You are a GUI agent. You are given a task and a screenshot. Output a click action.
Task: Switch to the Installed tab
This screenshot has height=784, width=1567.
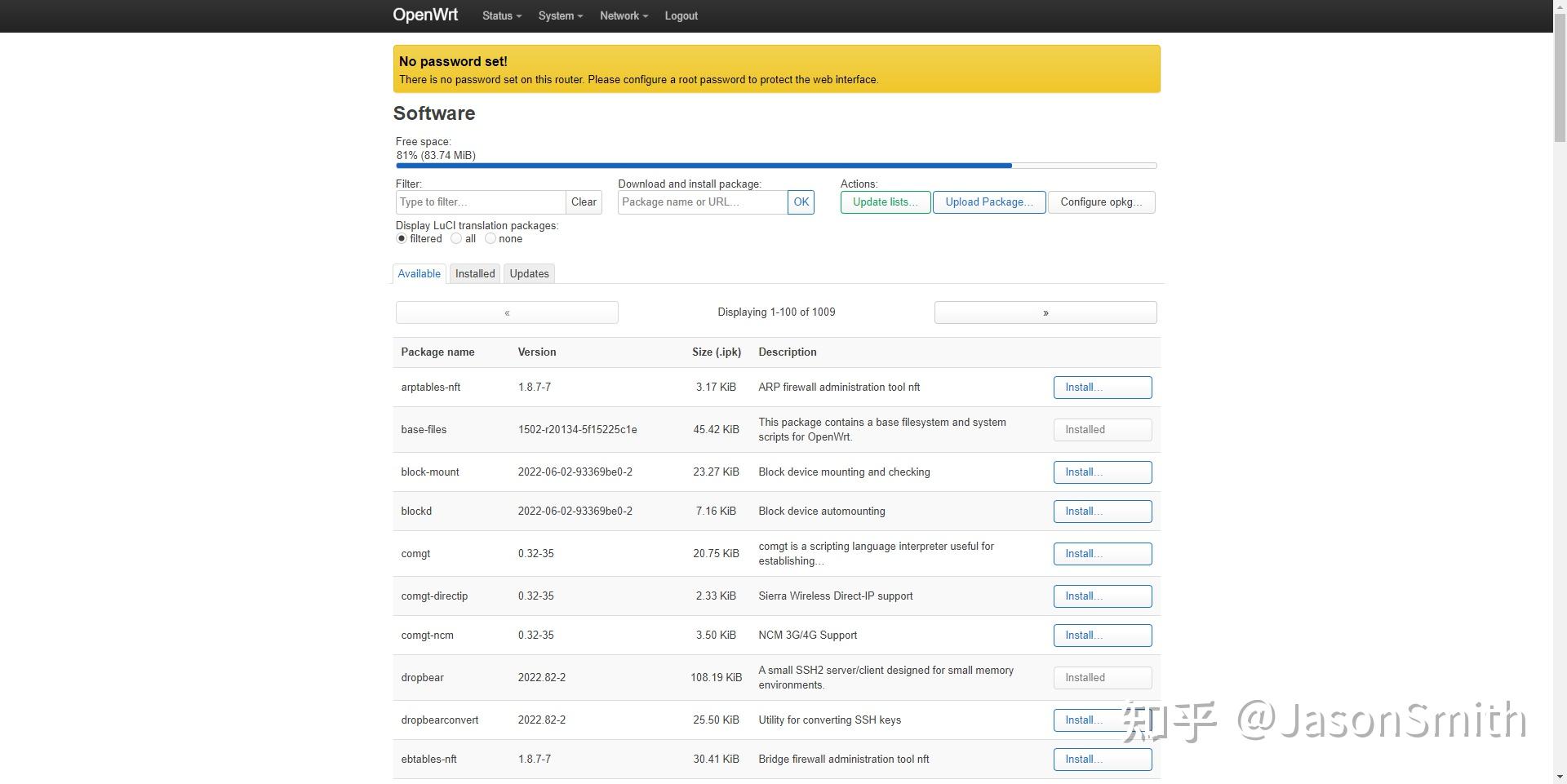[474, 273]
